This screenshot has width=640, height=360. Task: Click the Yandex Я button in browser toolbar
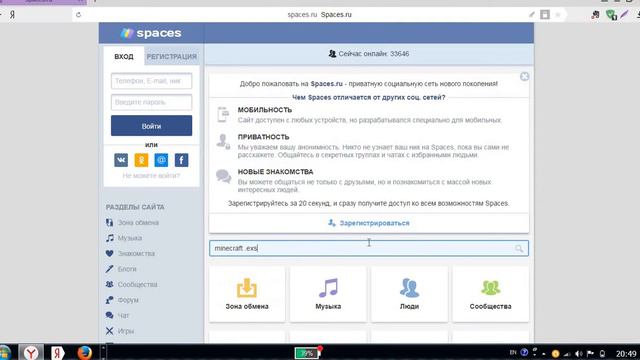click(12, 15)
